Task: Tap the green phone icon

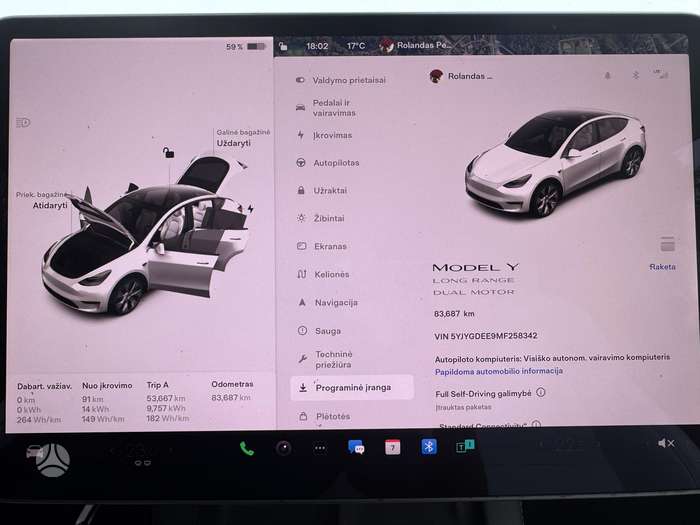Action: [x=246, y=448]
